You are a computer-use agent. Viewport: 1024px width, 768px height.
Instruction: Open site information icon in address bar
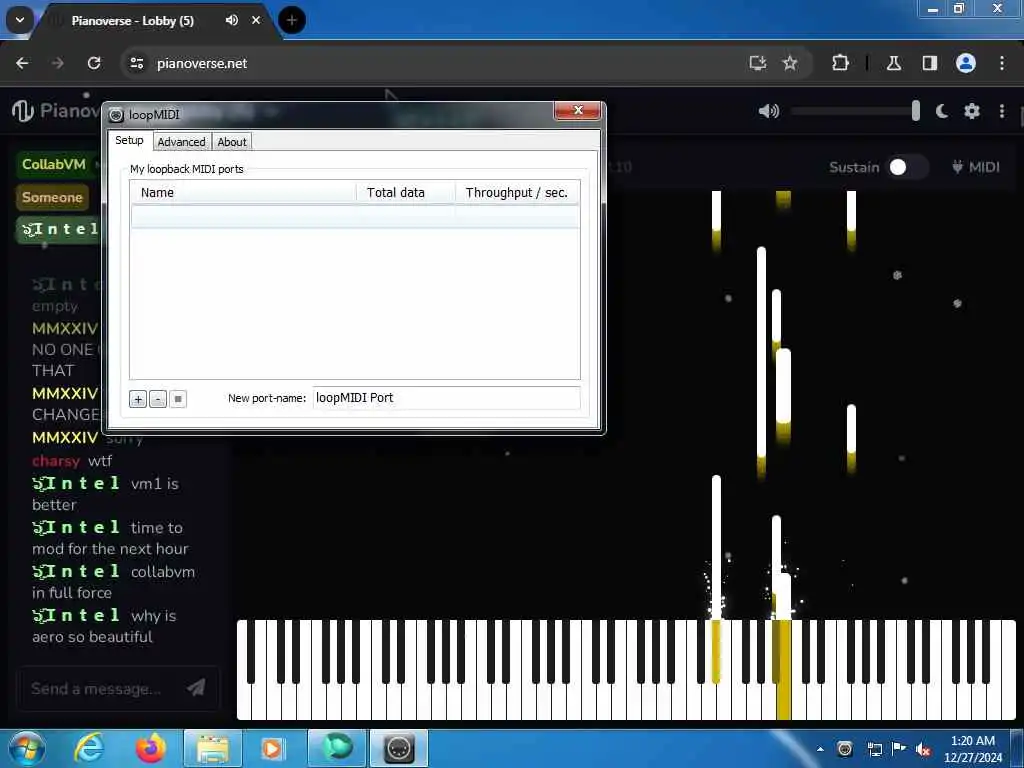coord(136,63)
